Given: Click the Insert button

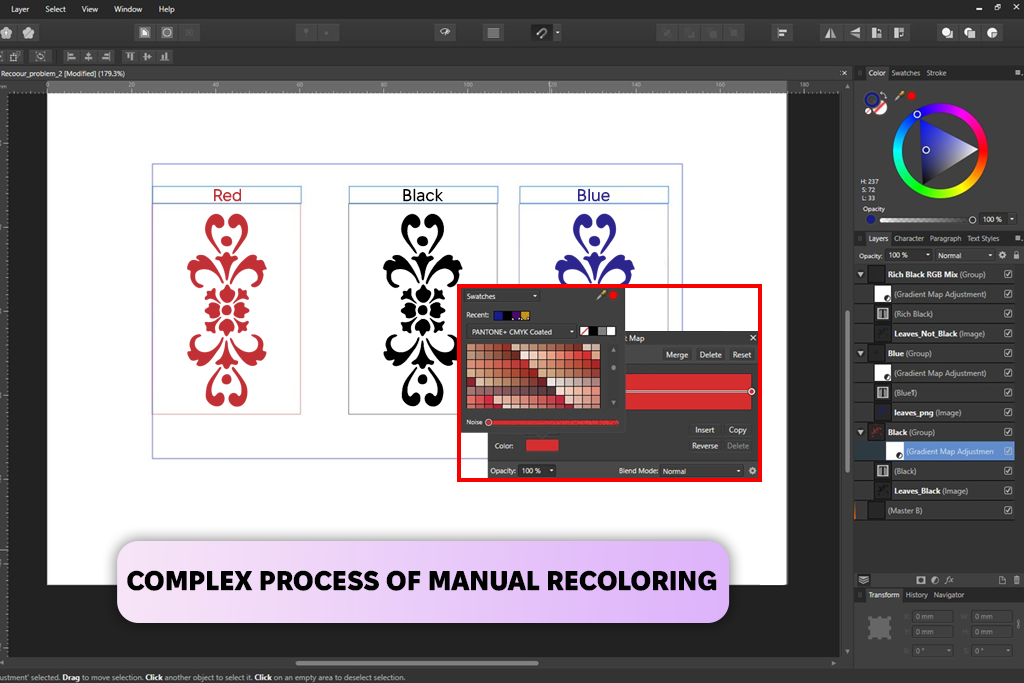Looking at the screenshot, I should tap(705, 430).
